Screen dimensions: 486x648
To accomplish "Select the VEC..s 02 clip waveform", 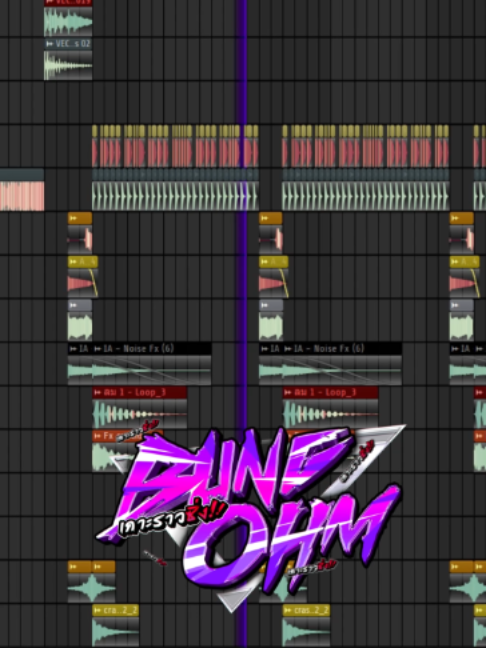I will click(x=68, y=64).
